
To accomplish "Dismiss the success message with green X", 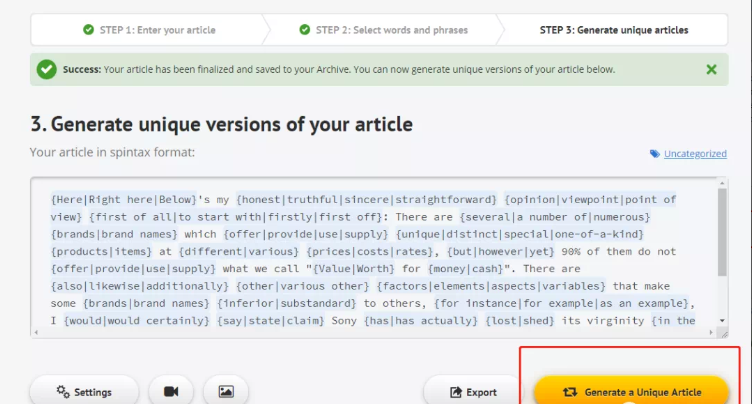I will click(x=711, y=70).
